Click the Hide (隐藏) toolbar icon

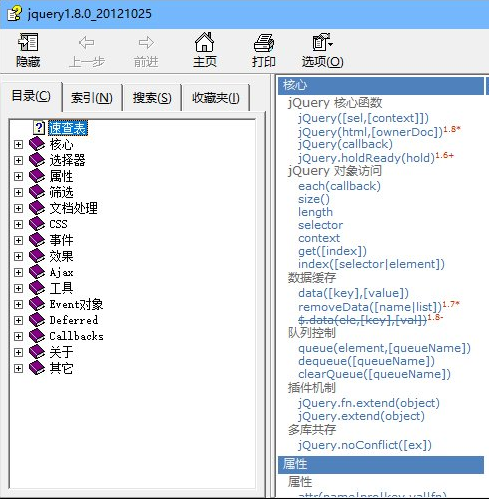tap(28, 42)
